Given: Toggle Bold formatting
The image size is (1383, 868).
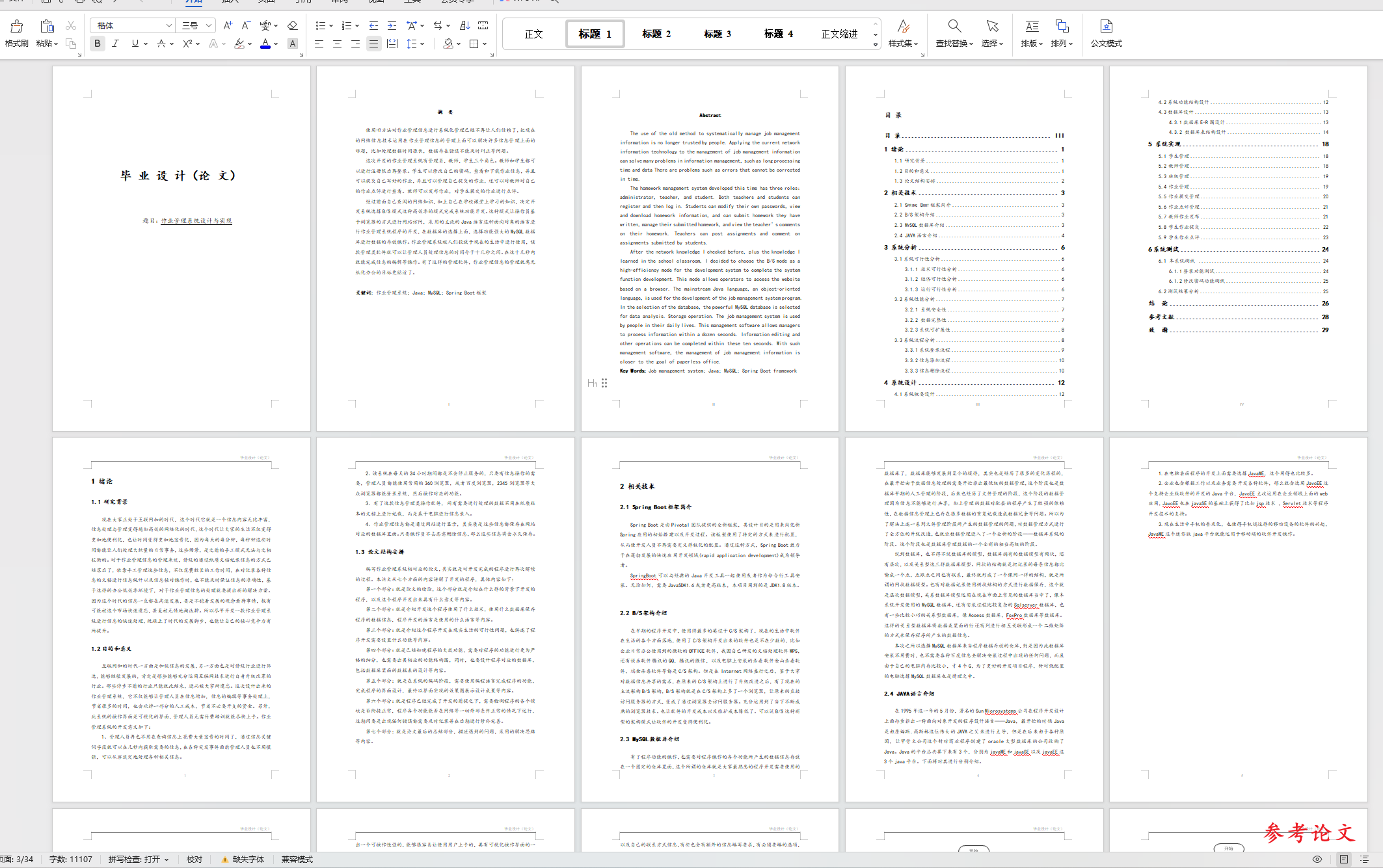Looking at the screenshot, I should [x=98, y=44].
